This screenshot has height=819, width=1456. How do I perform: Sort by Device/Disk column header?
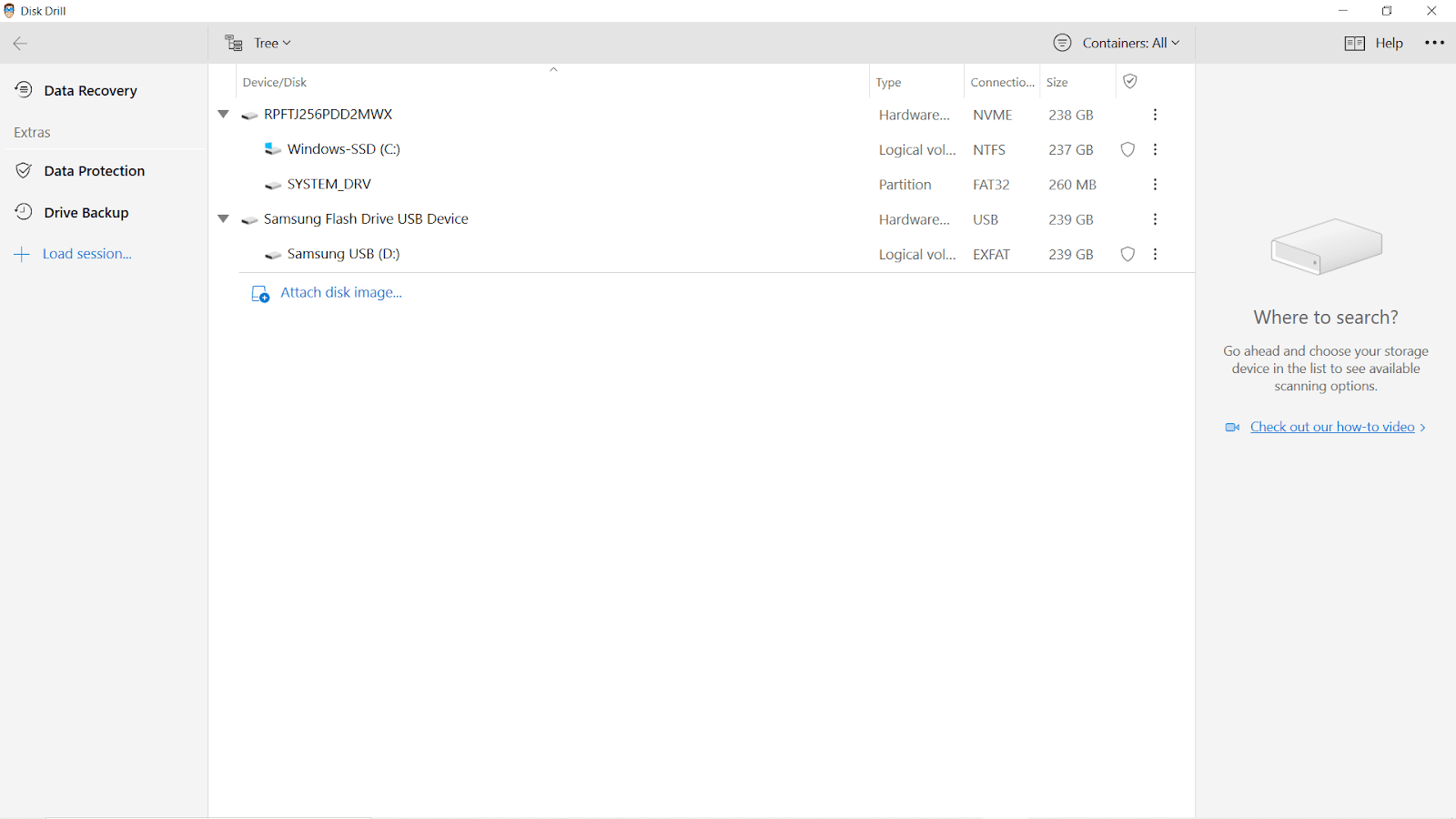[275, 82]
